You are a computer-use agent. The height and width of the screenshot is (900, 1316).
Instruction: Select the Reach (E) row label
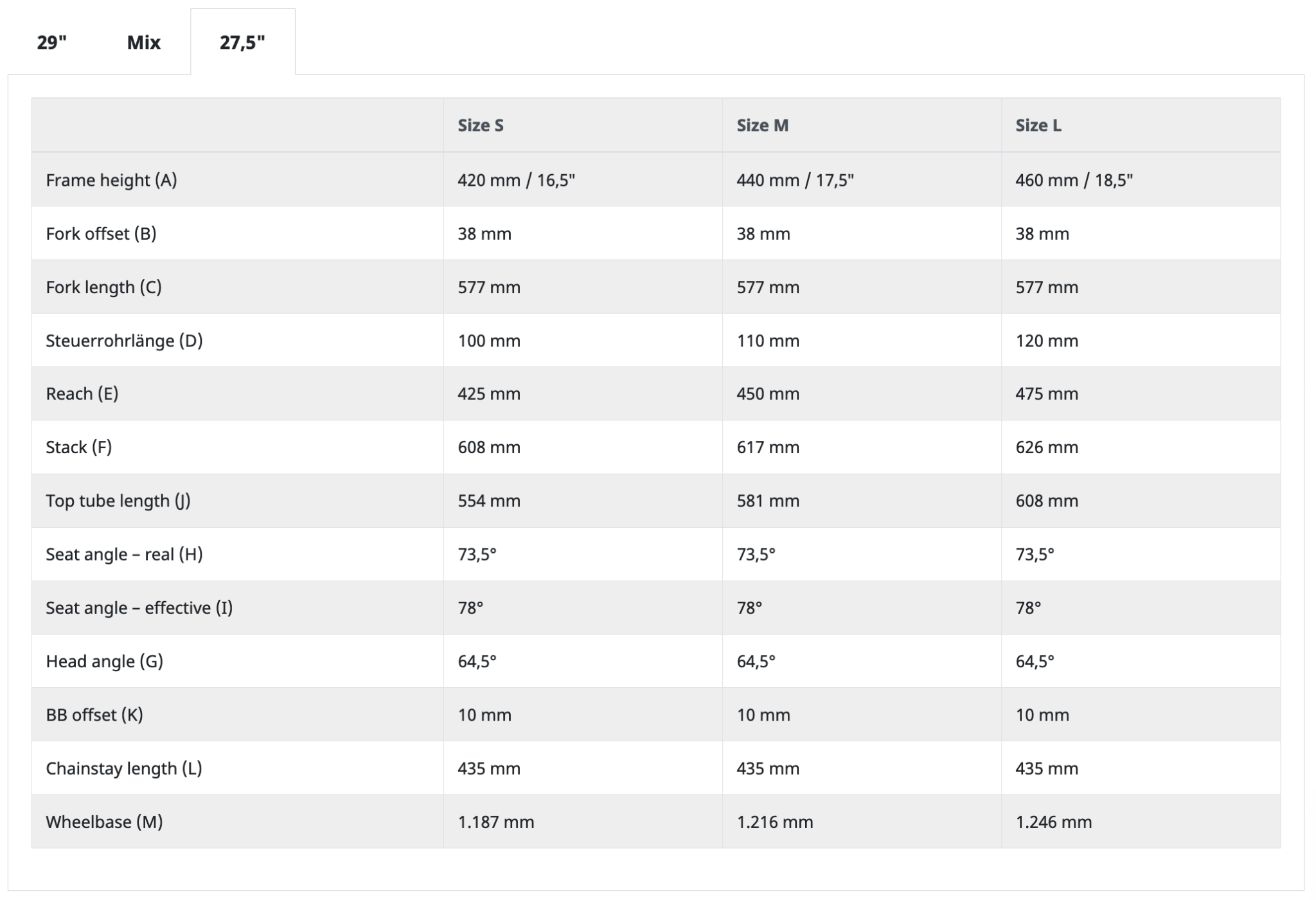click(x=82, y=393)
